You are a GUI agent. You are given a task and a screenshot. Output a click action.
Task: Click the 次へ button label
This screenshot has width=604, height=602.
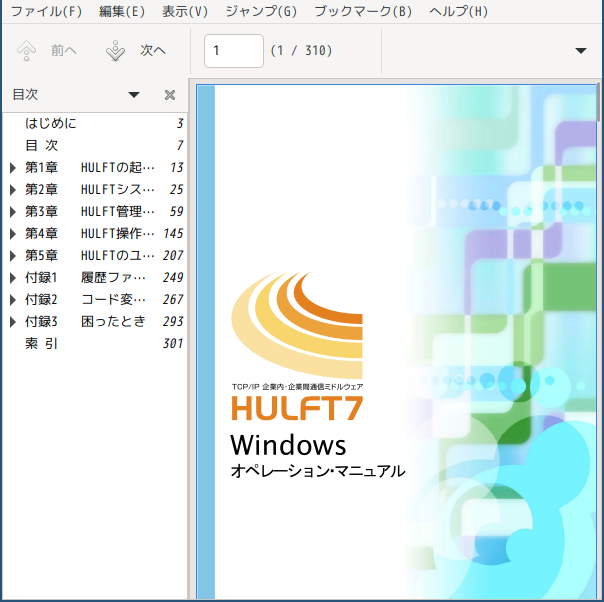coord(153,50)
